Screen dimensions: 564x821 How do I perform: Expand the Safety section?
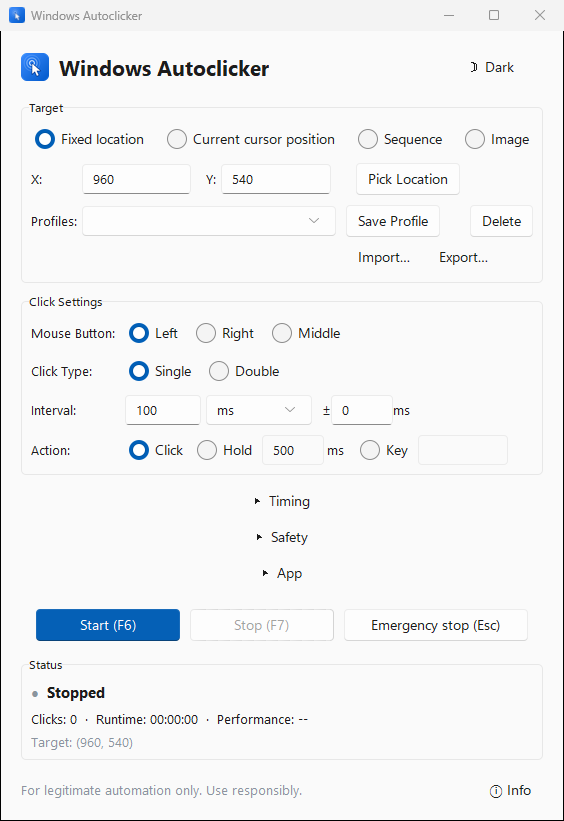click(282, 537)
